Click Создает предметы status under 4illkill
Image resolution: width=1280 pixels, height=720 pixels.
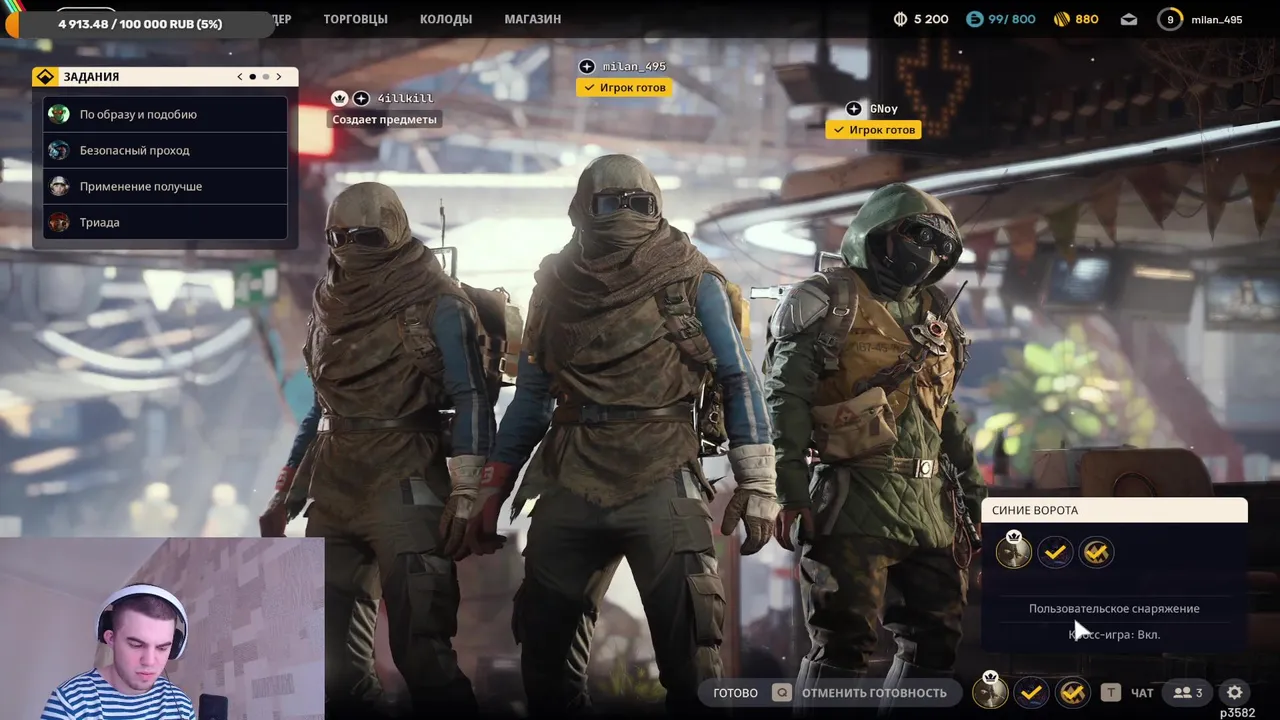click(385, 119)
